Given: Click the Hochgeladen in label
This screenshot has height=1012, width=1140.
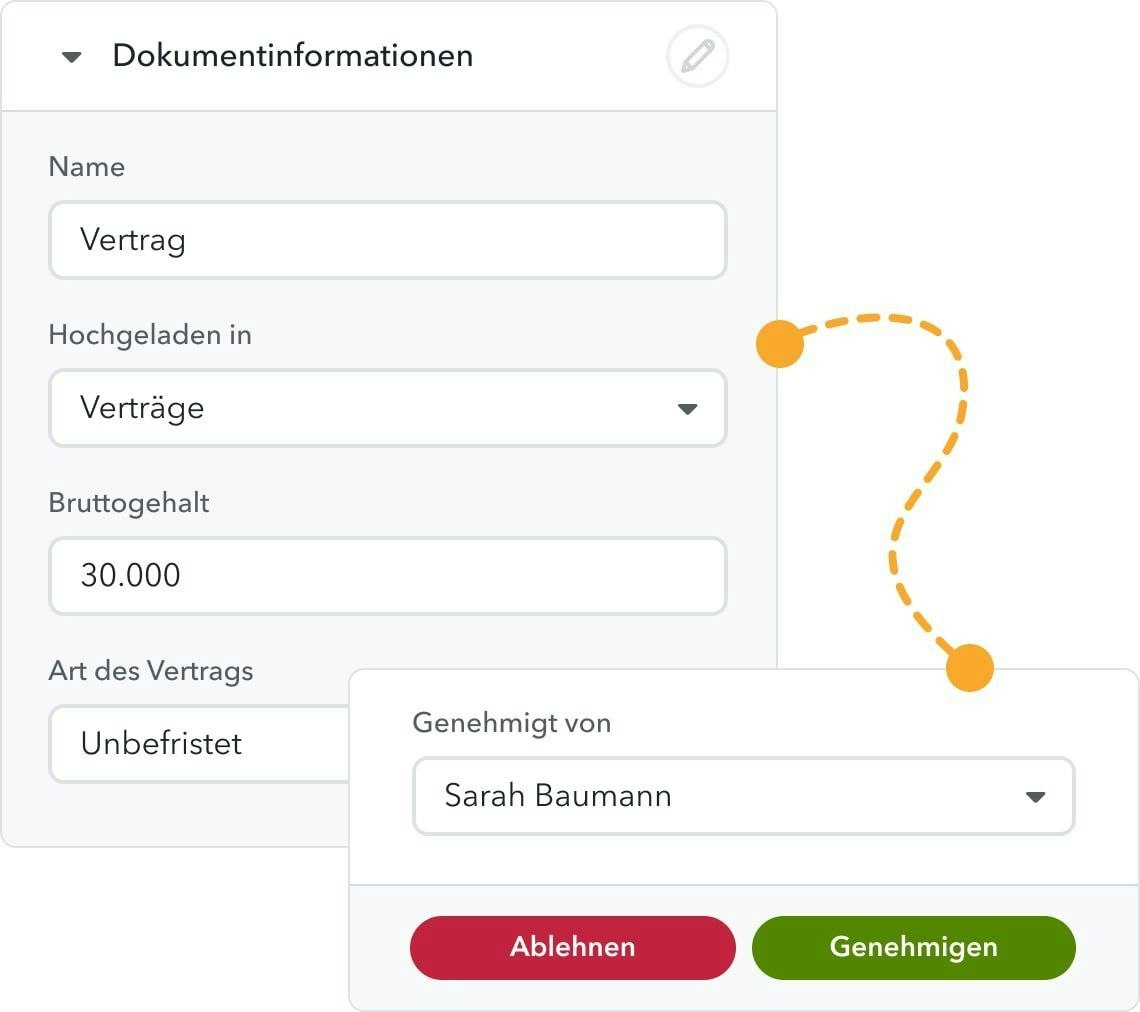Looking at the screenshot, I should click(x=150, y=335).
